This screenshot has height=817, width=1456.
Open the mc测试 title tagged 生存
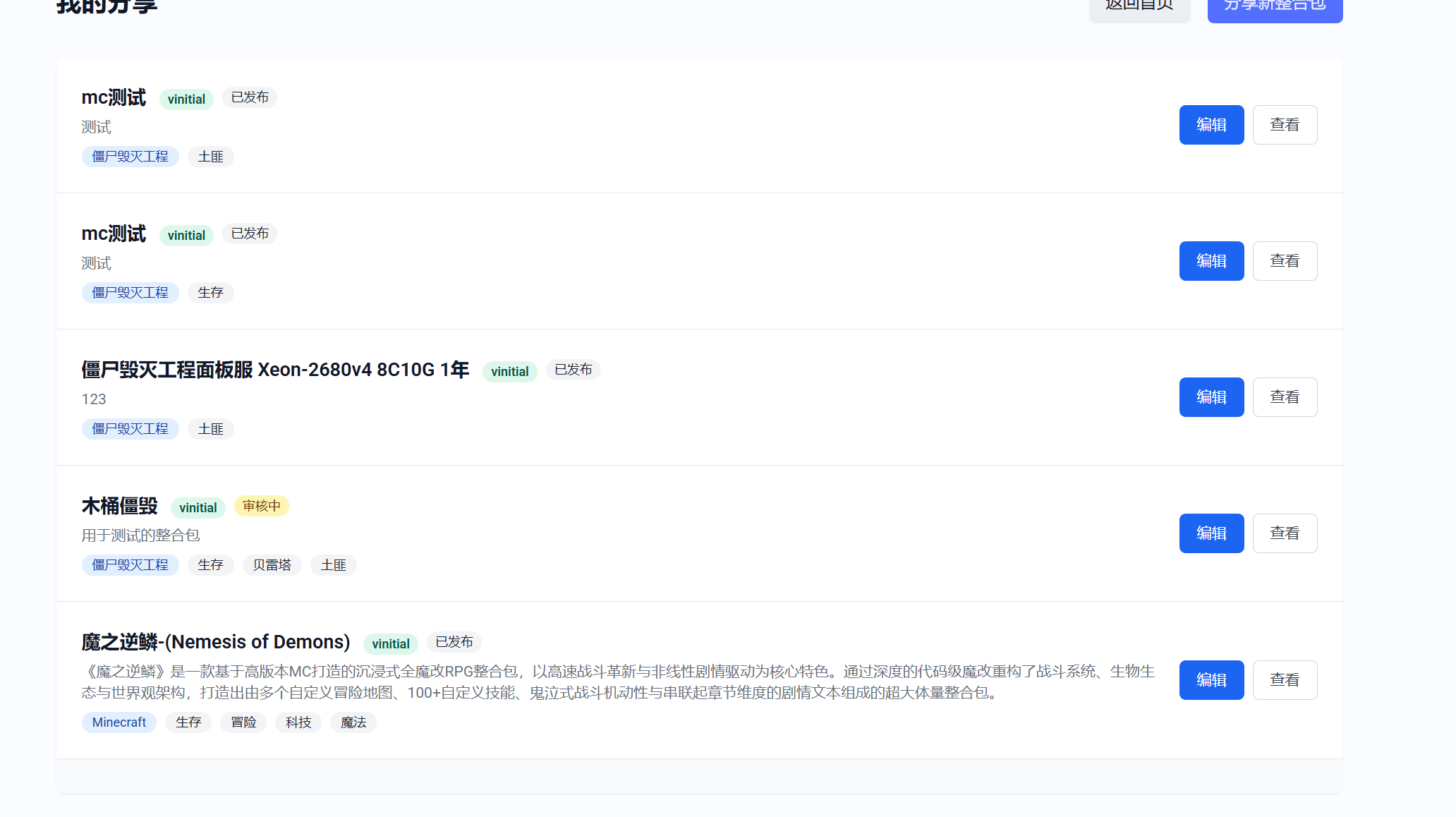click(x=114, y=234)
